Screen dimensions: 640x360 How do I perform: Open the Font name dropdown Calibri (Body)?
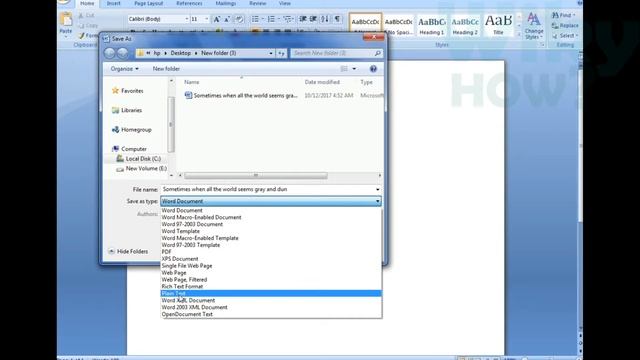[x=187, y=19]
